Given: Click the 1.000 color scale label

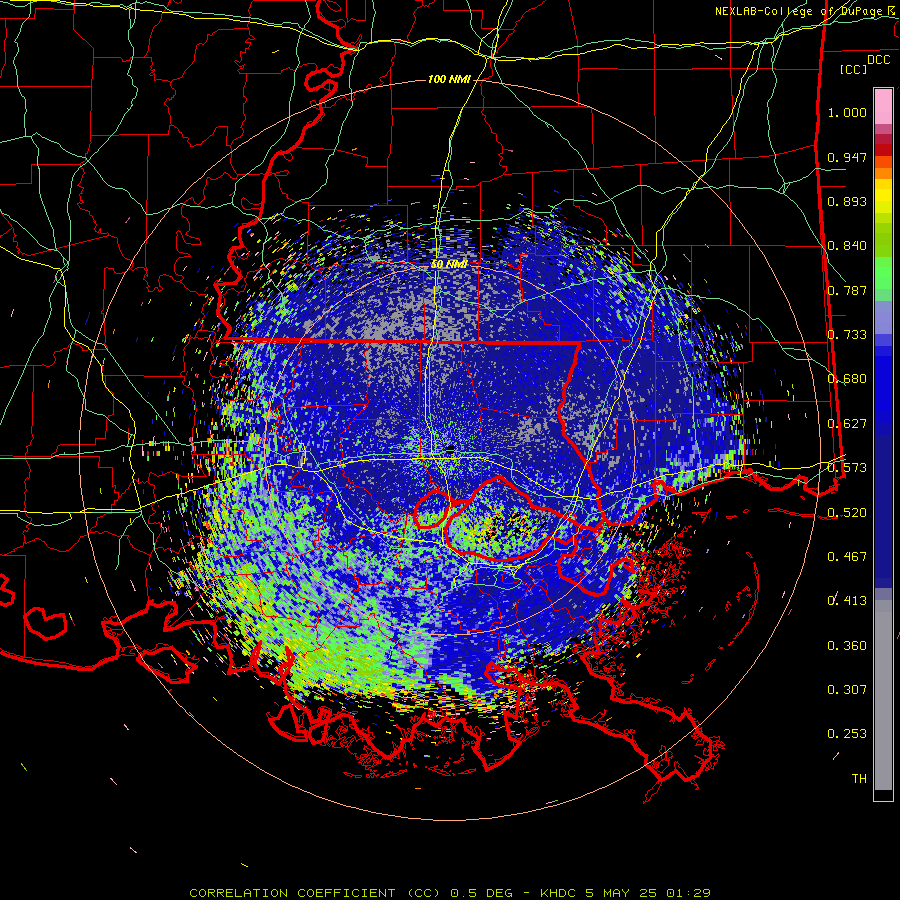Looking at the screenshot, I should [x=847, y=112].
